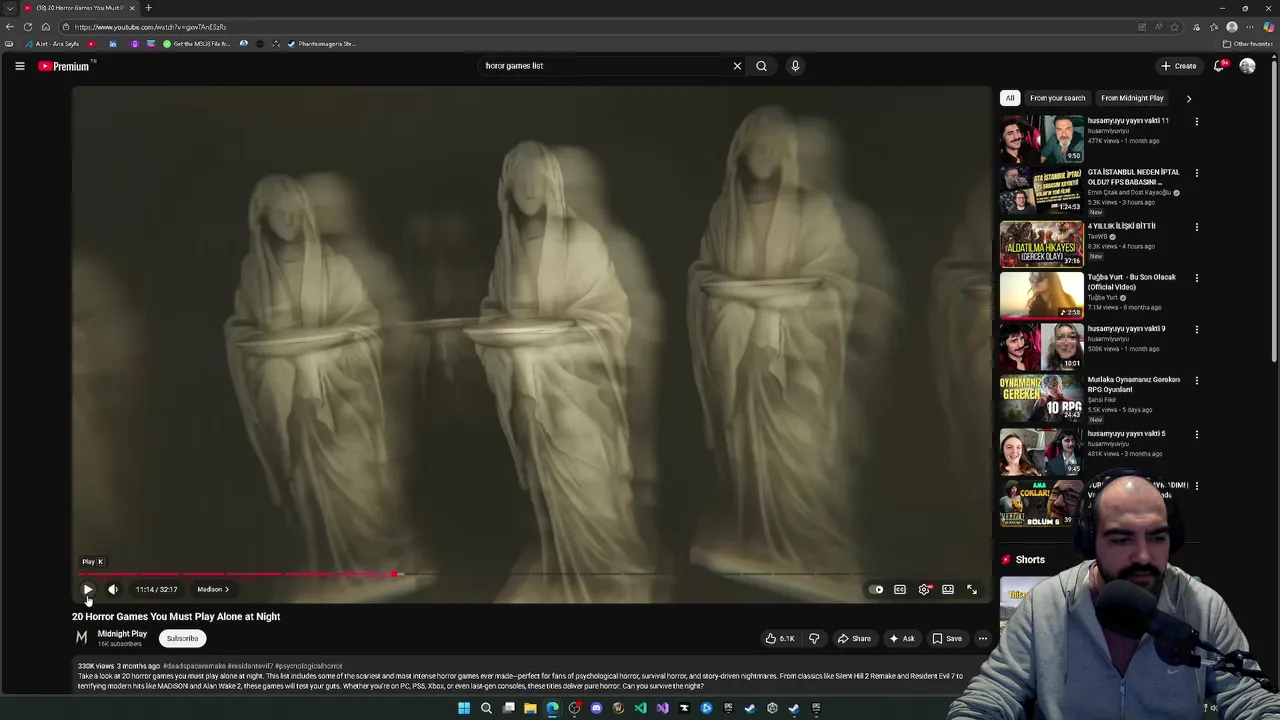Open options for GTA İSTANBUL NEDEN İPTAL video
This screenshot has width=1280, height=720.
tap(1196, 173)
